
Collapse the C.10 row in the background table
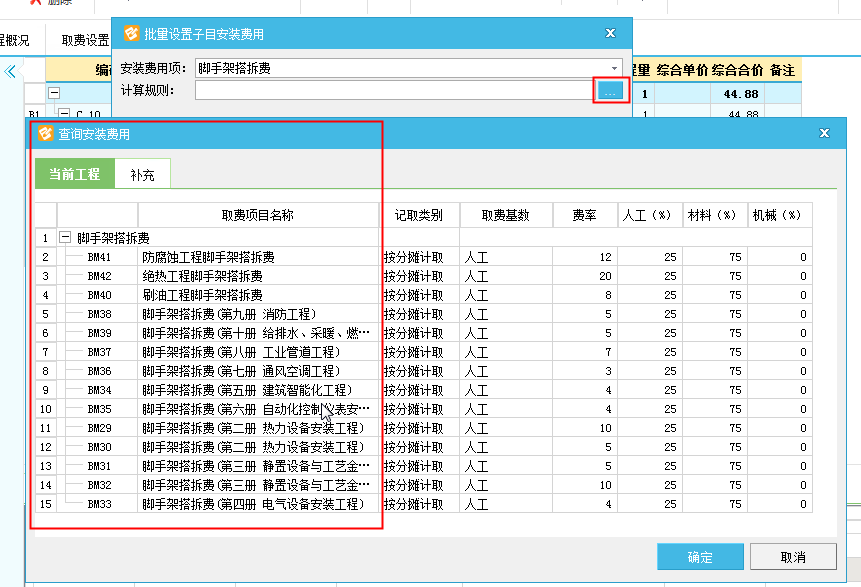click(x=64, y=115)
